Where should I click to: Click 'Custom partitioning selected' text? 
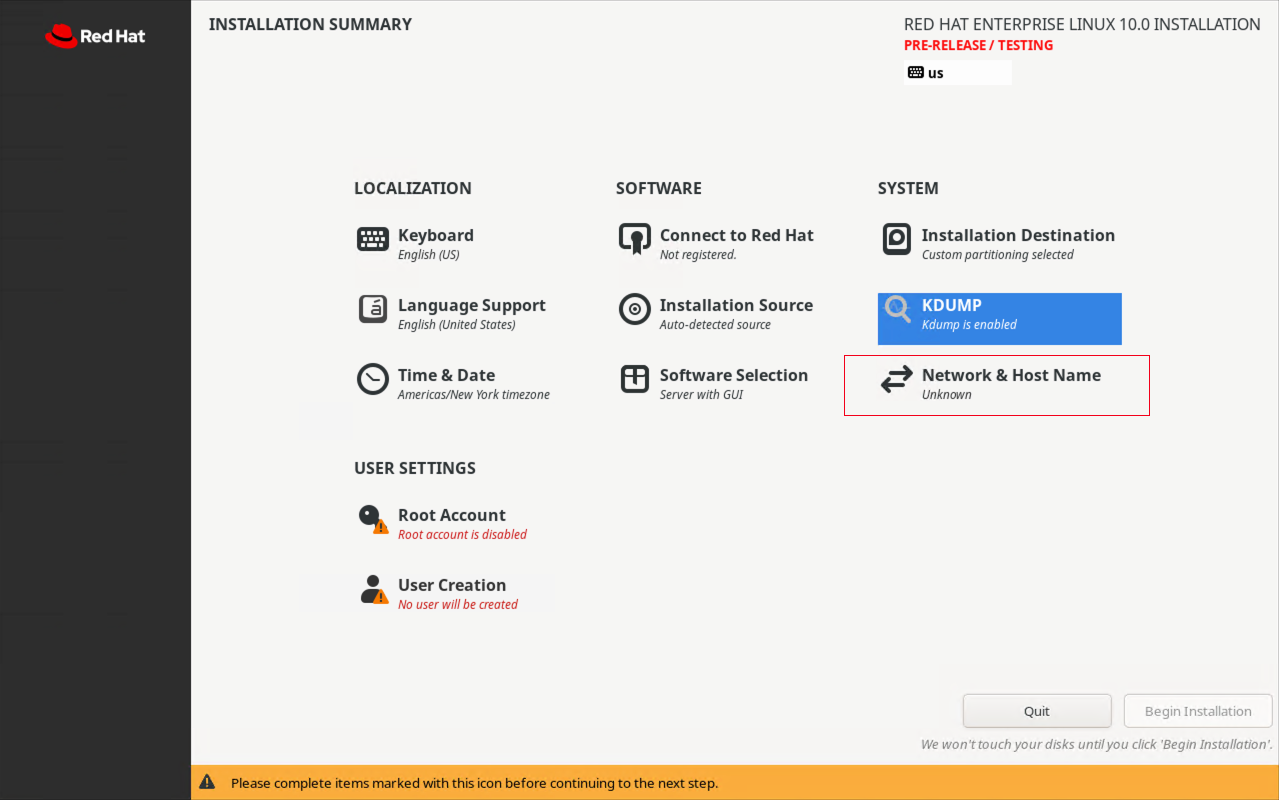[x=998, y=255]
